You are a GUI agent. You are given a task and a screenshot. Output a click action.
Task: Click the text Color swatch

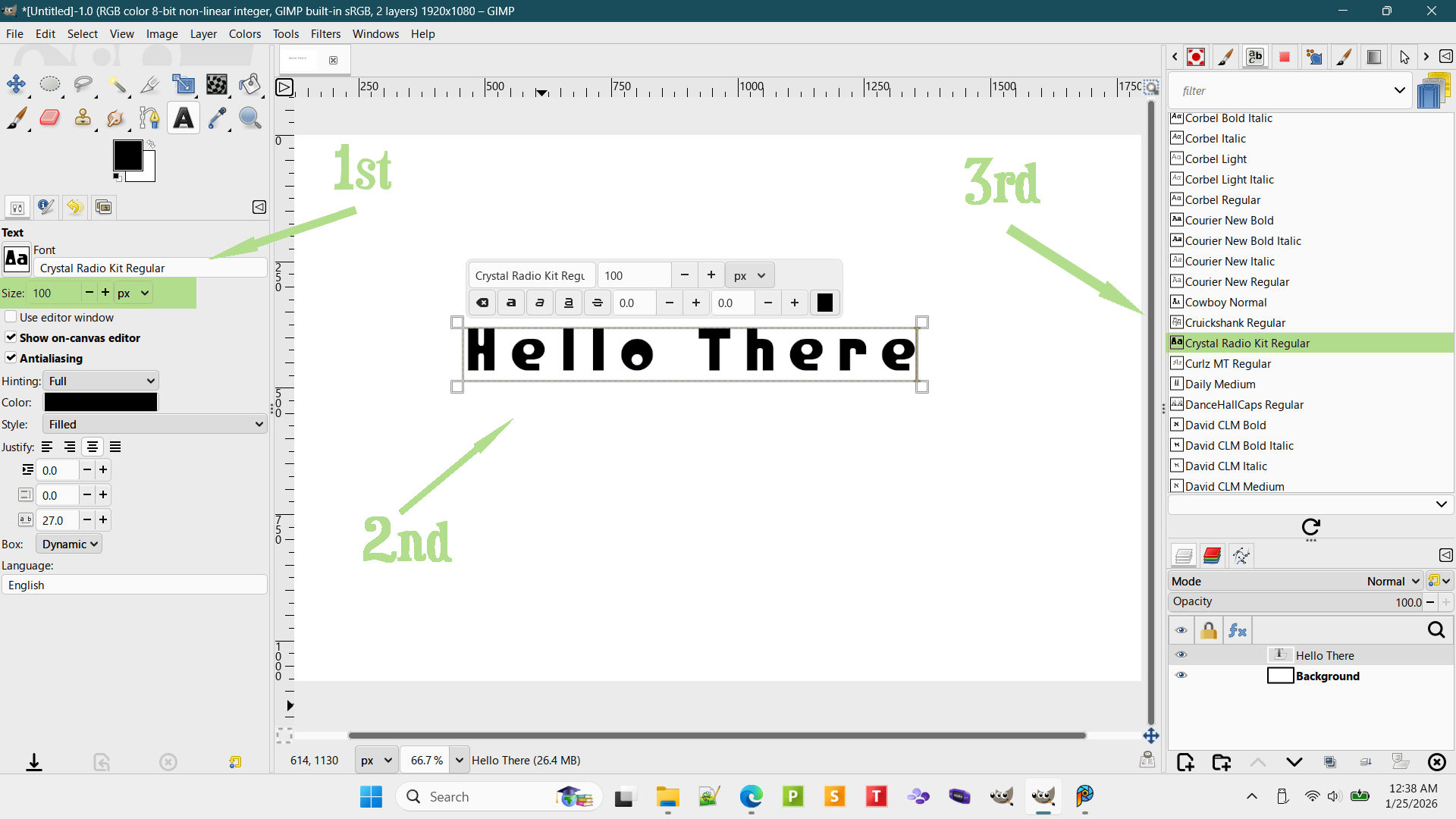click(x=101, y=402)
